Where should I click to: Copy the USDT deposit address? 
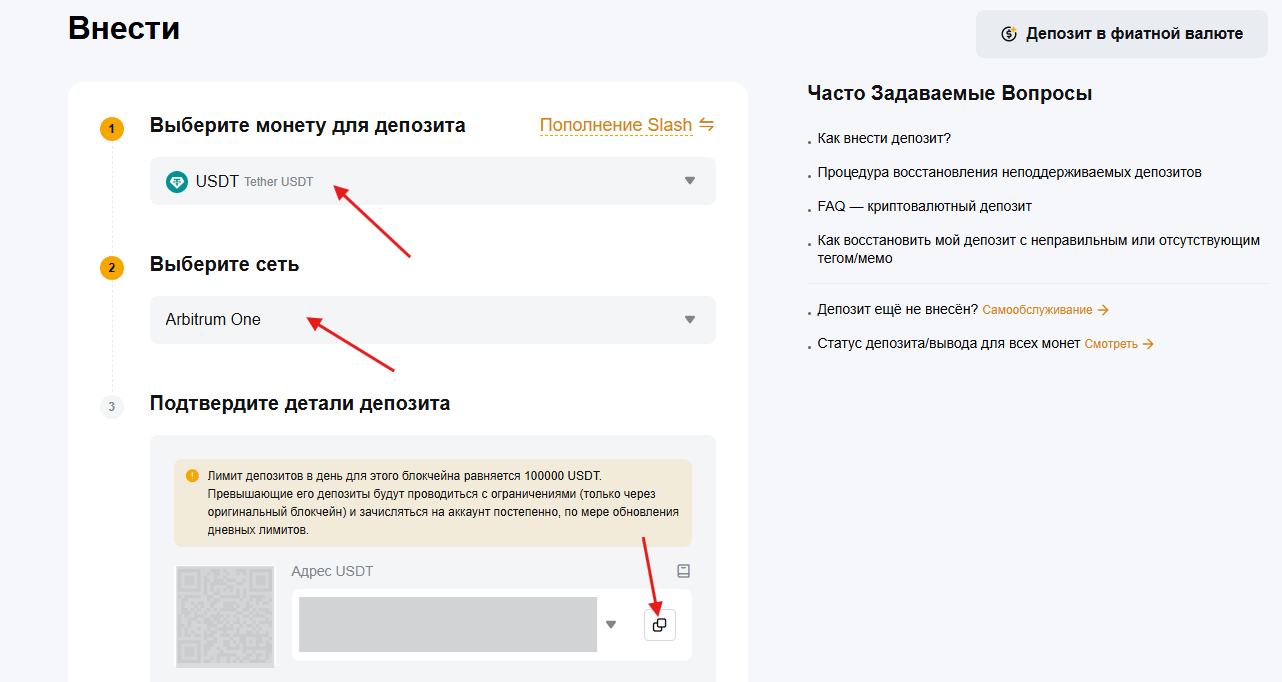[x=659, y=625]
